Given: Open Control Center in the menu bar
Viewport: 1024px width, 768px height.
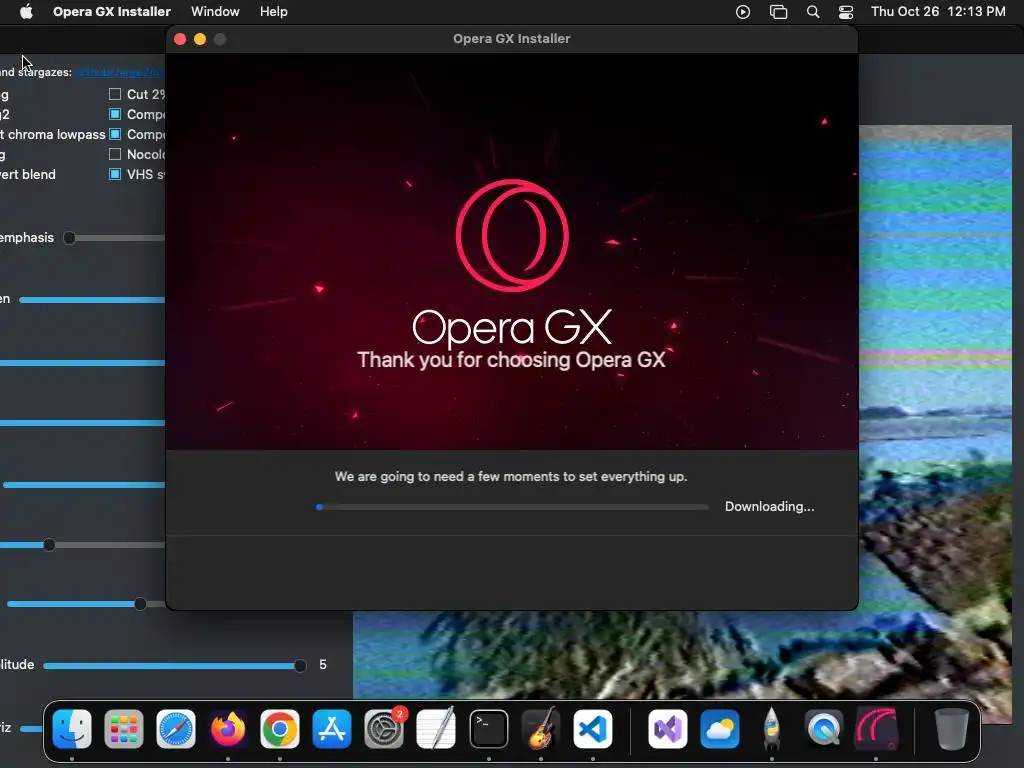Looking at the screenshot, I should click(x=846, y=12).
